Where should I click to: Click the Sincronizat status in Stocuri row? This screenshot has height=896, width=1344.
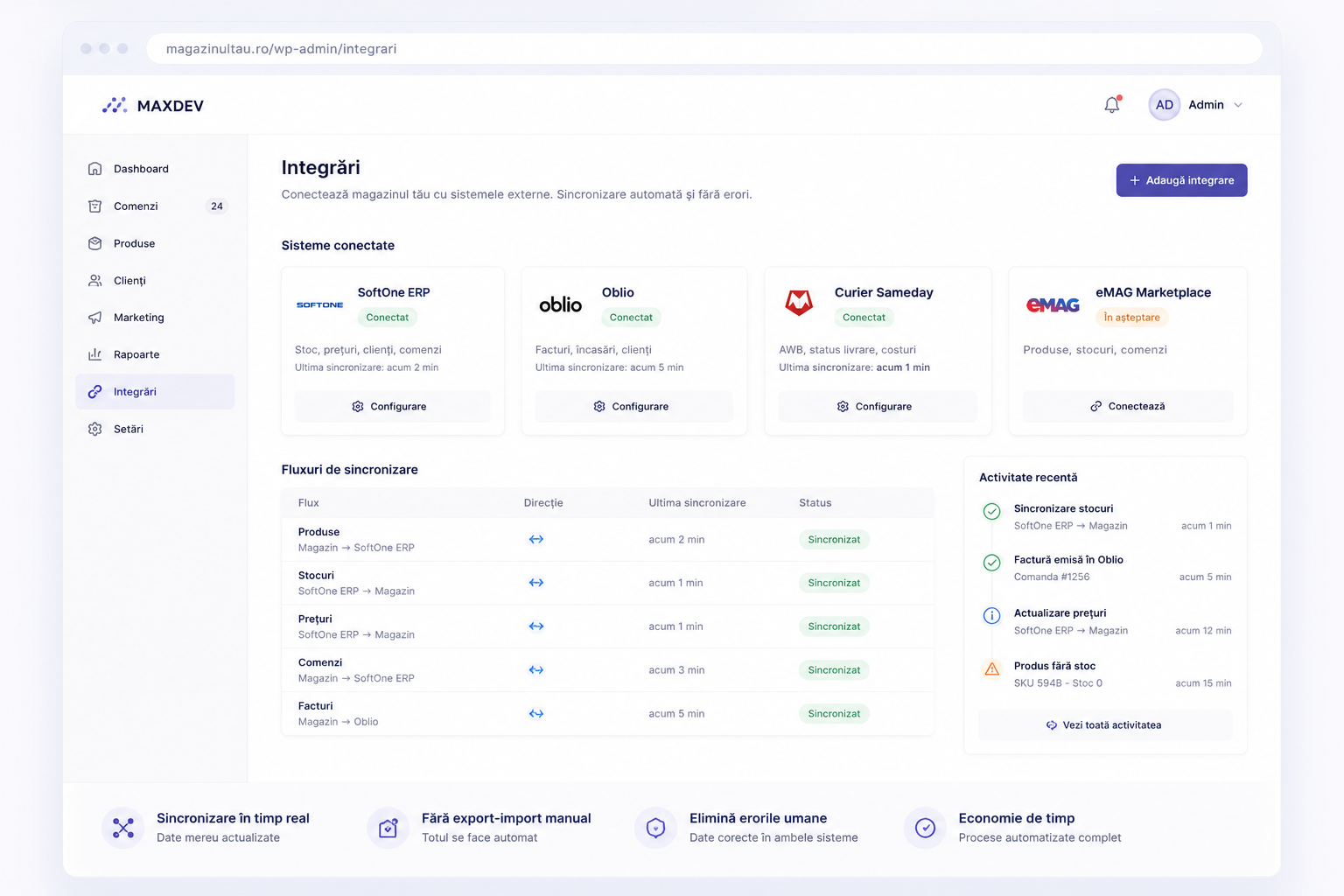point(834,583)
